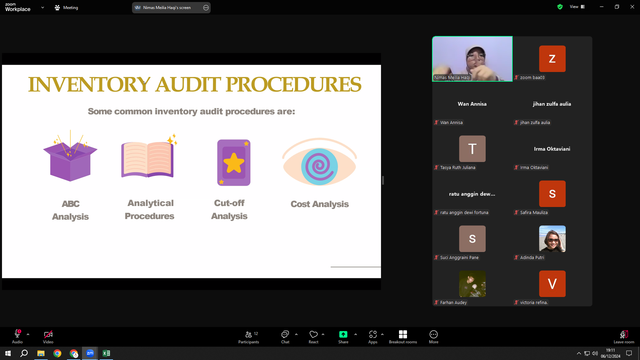Click the slide title Inventory Audit Procedures

pyautogui.click(x=194, y=84)
